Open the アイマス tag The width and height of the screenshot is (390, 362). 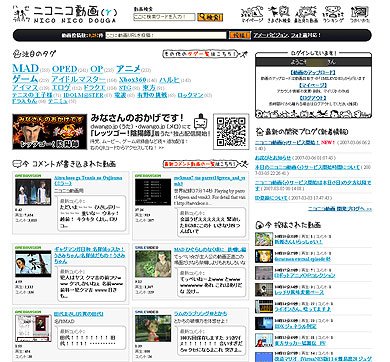point(25,88)
